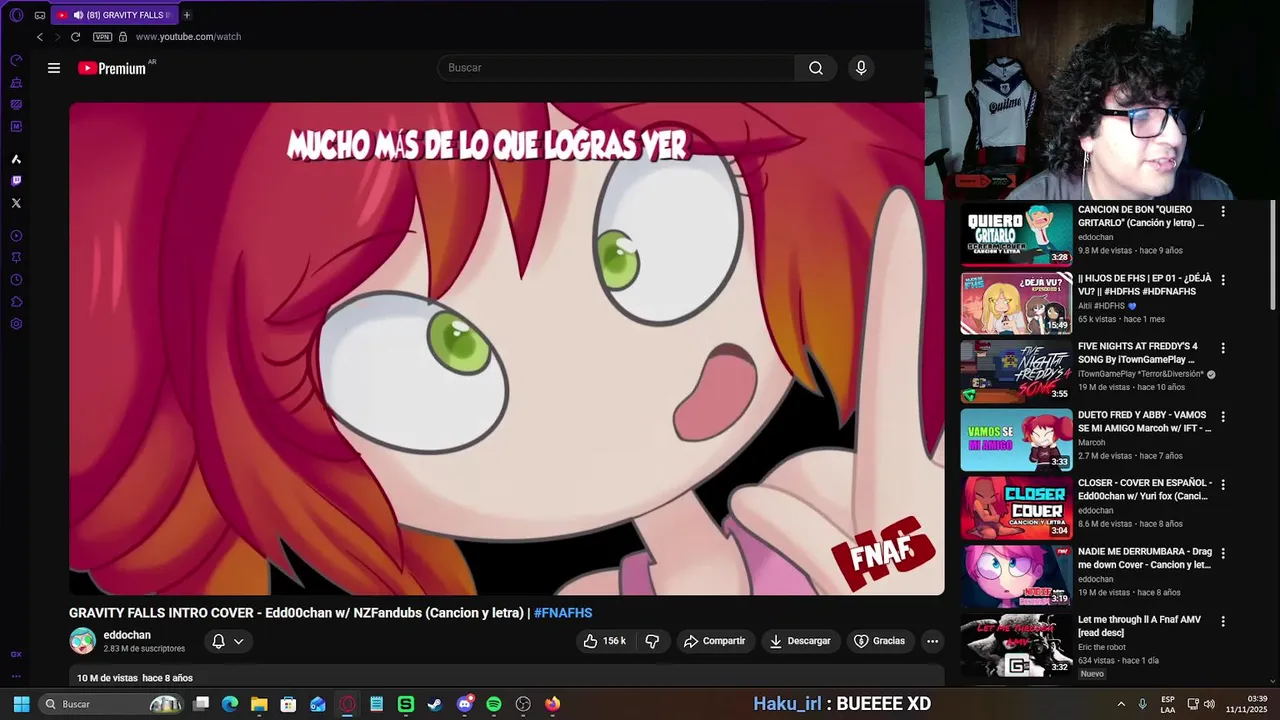Go back to the previous page
Screen dimensions: 1280x720
click(39, 37)
